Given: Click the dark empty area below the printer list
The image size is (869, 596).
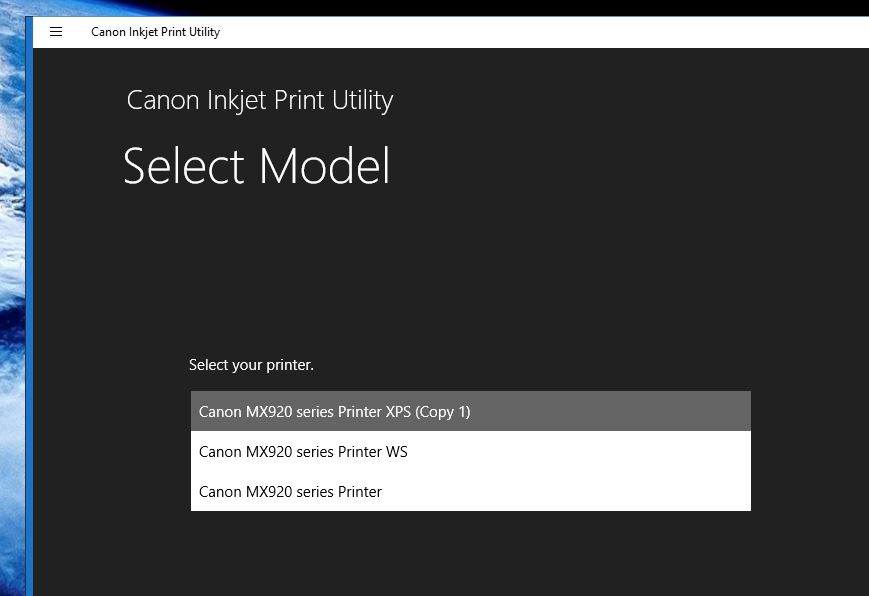Looking at the screenshot, I should 471,554.
